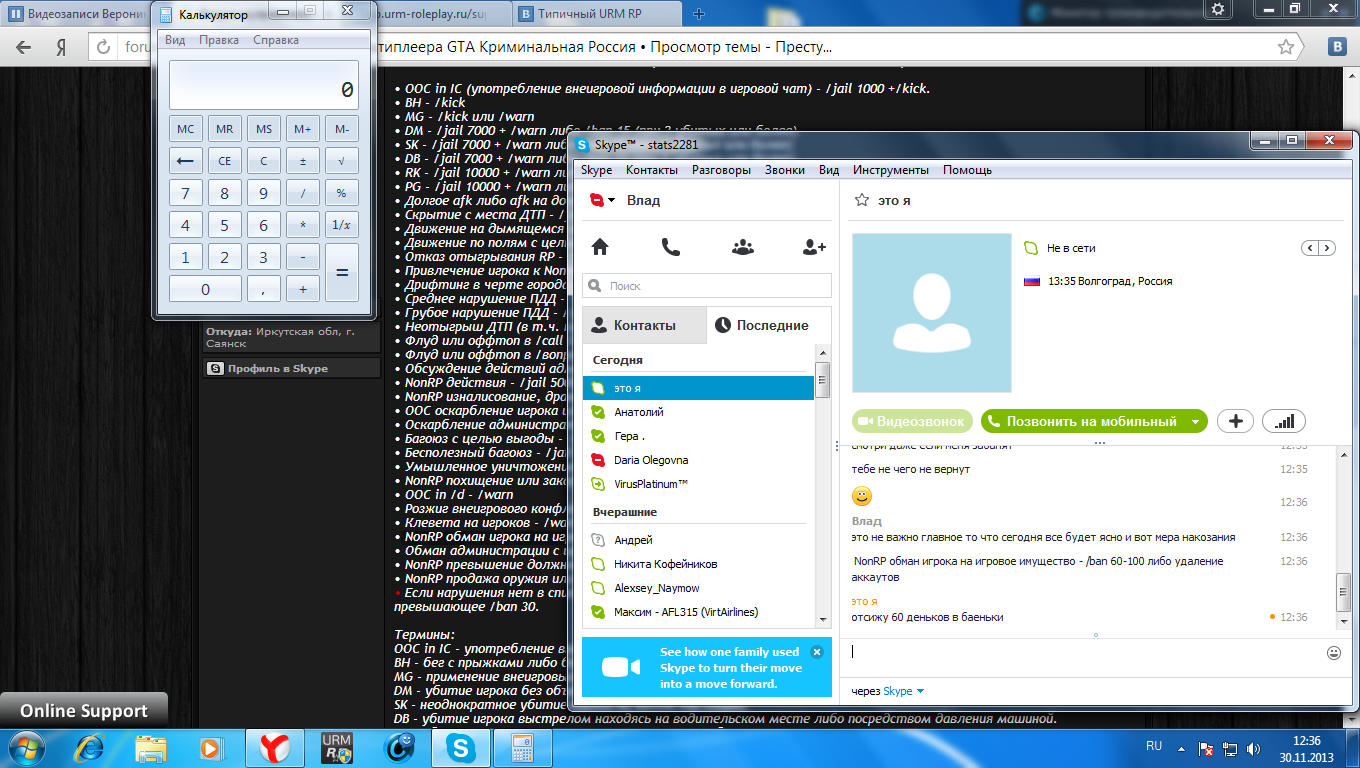Open the Skype status dropdown next to Влад
Screen dimensions: 1360x768
(x=611, y=201)
